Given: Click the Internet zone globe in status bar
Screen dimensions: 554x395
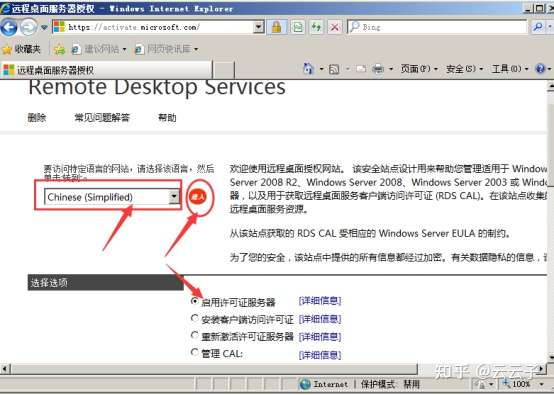Looking at the screenshot, I should pyautogui.click(x=305, y=384).
